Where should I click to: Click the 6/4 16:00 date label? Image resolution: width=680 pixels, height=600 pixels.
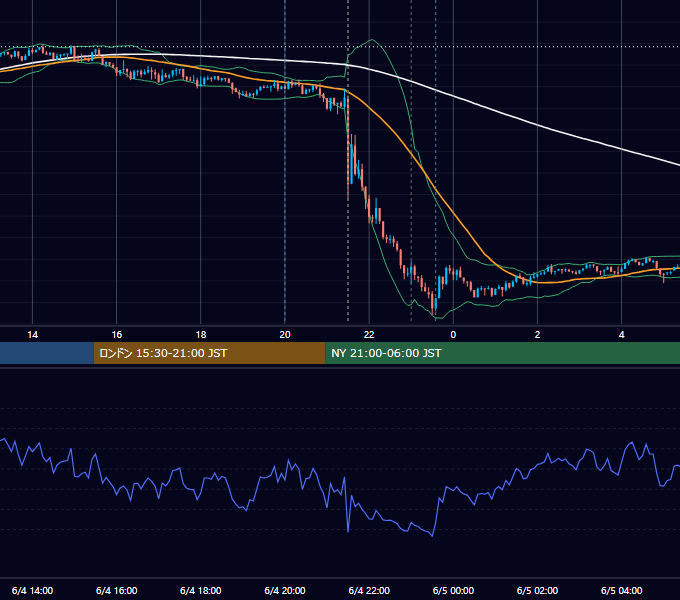[117, 590]
